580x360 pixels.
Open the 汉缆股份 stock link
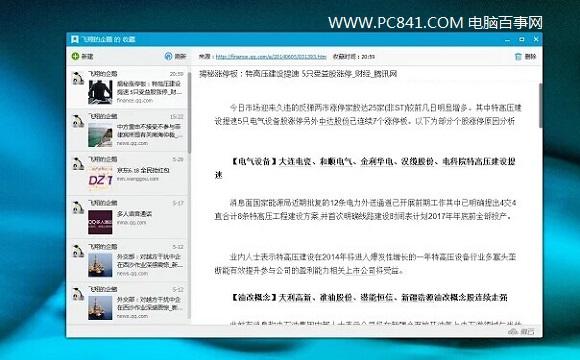[418, 162]
